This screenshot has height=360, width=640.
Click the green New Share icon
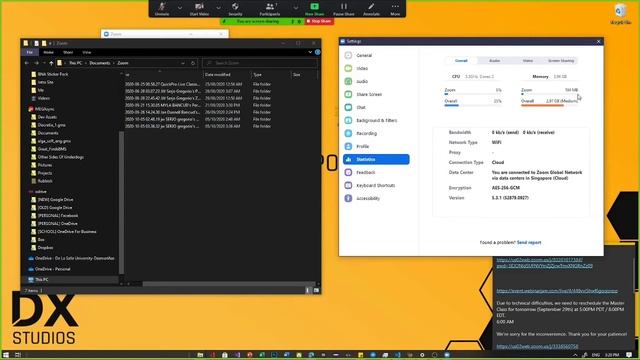[314, 7]
